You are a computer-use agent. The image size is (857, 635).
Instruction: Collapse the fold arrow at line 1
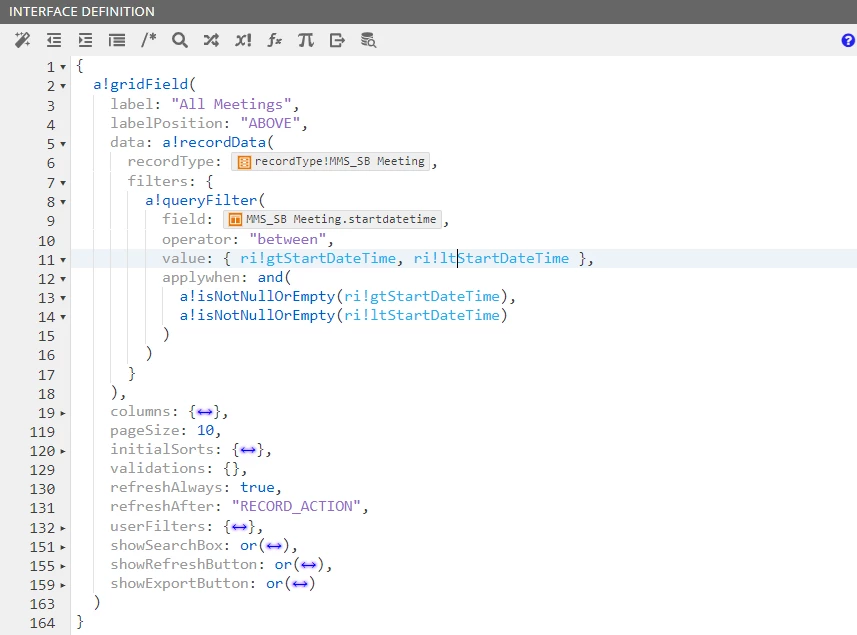coord(63,67)
